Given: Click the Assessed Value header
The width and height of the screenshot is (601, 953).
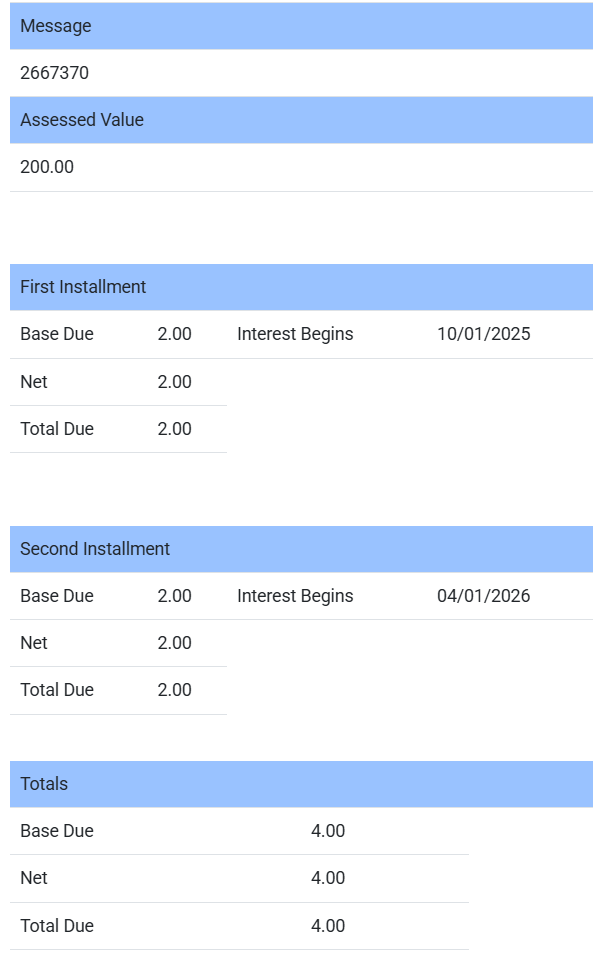Looking at the screenshot, I should point(82,120).
